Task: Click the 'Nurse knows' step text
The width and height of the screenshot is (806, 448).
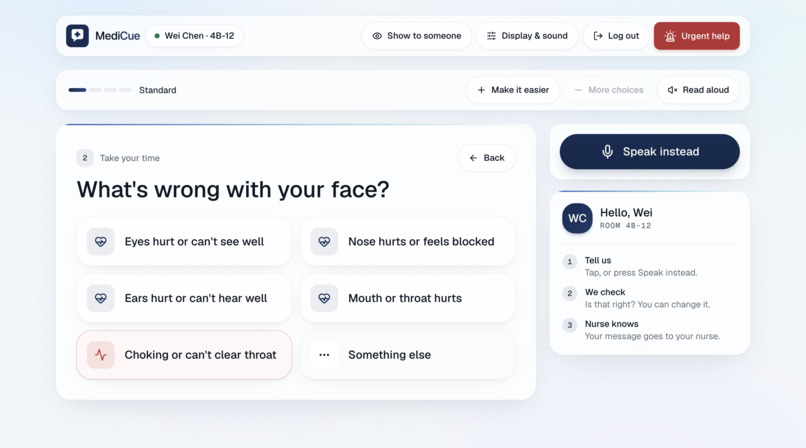Action: 612,324
